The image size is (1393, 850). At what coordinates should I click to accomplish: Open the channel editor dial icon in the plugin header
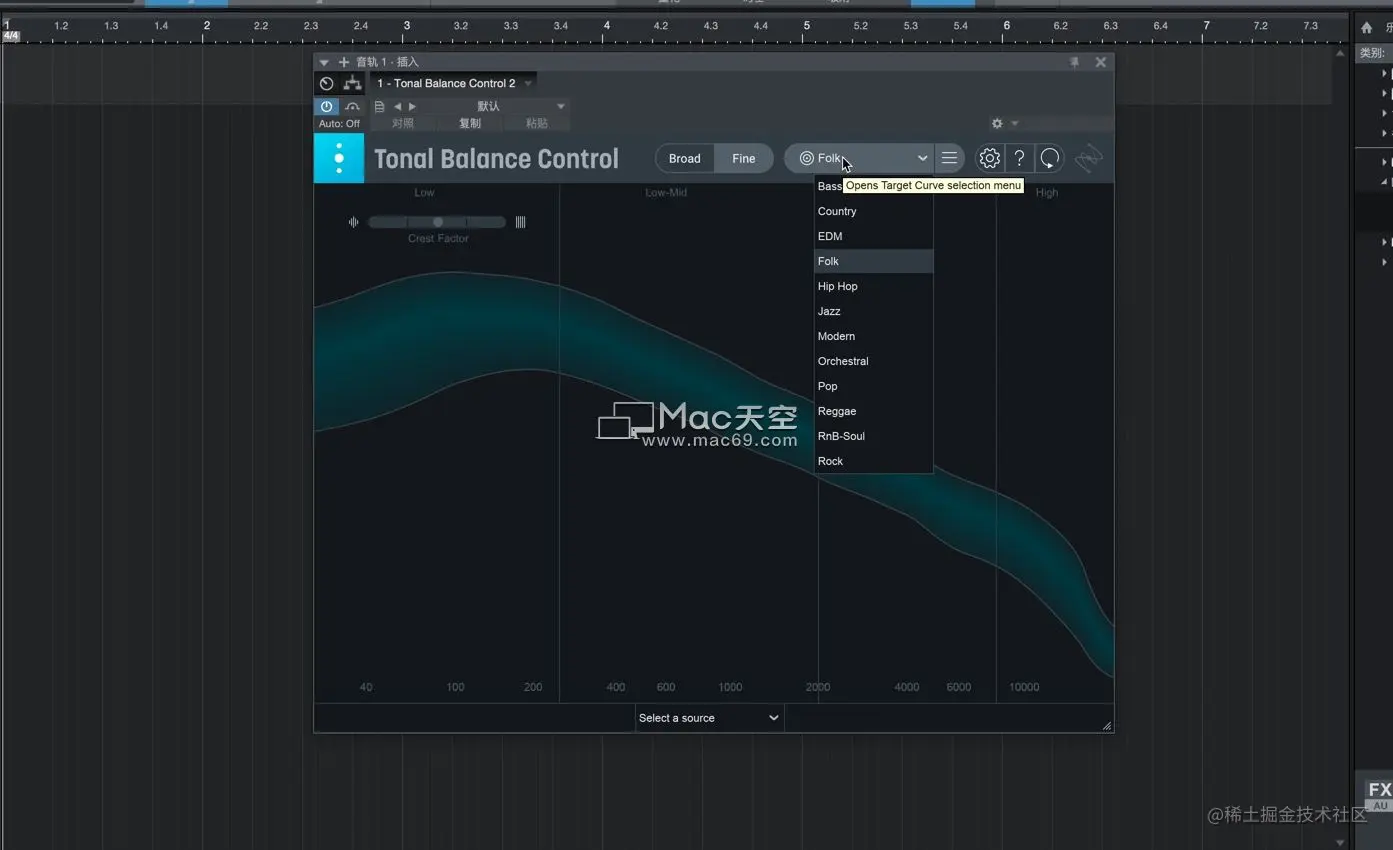click(x=327, y=83)
